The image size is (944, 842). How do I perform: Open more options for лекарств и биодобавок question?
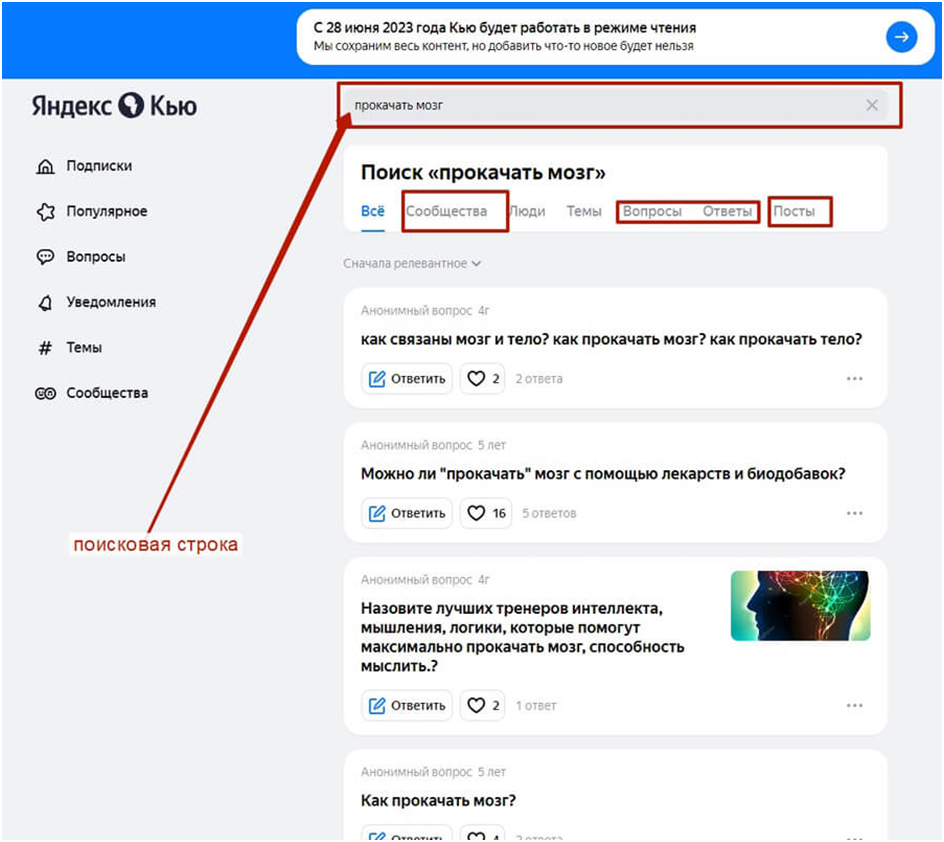pyautogui.click(x=854, y=513)
